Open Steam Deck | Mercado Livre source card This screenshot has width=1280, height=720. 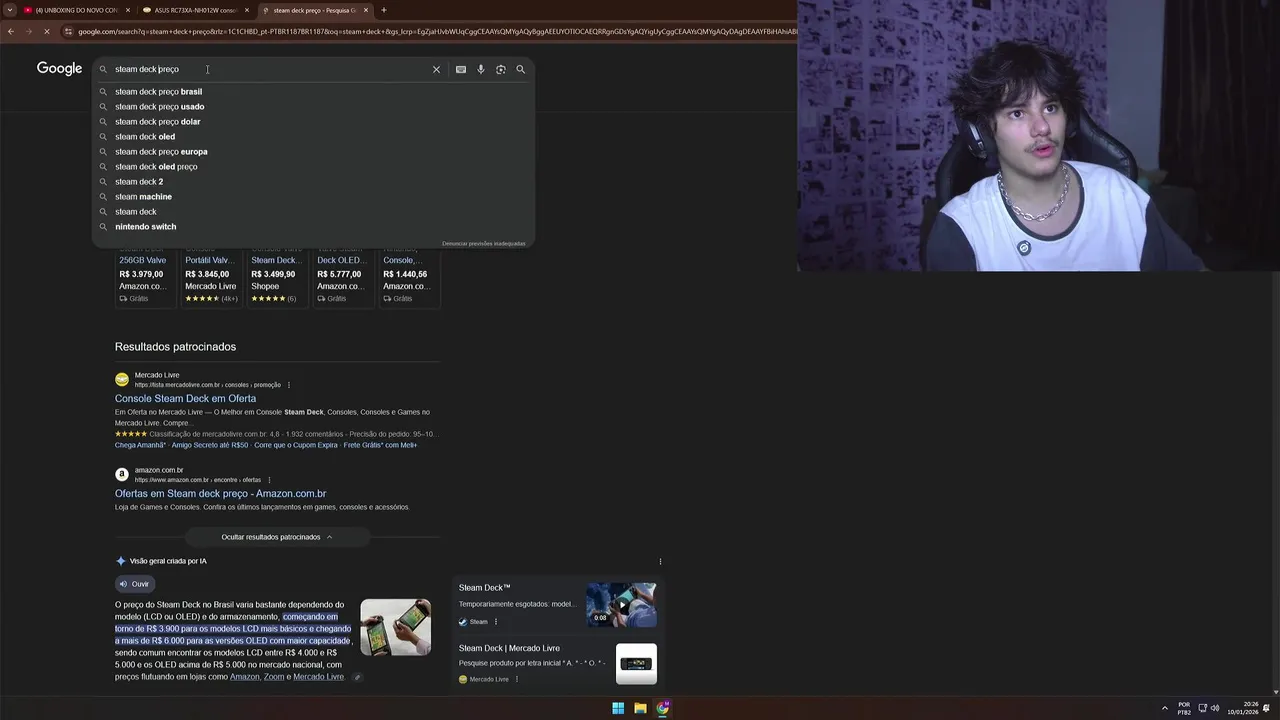click(x=558, y=663)
